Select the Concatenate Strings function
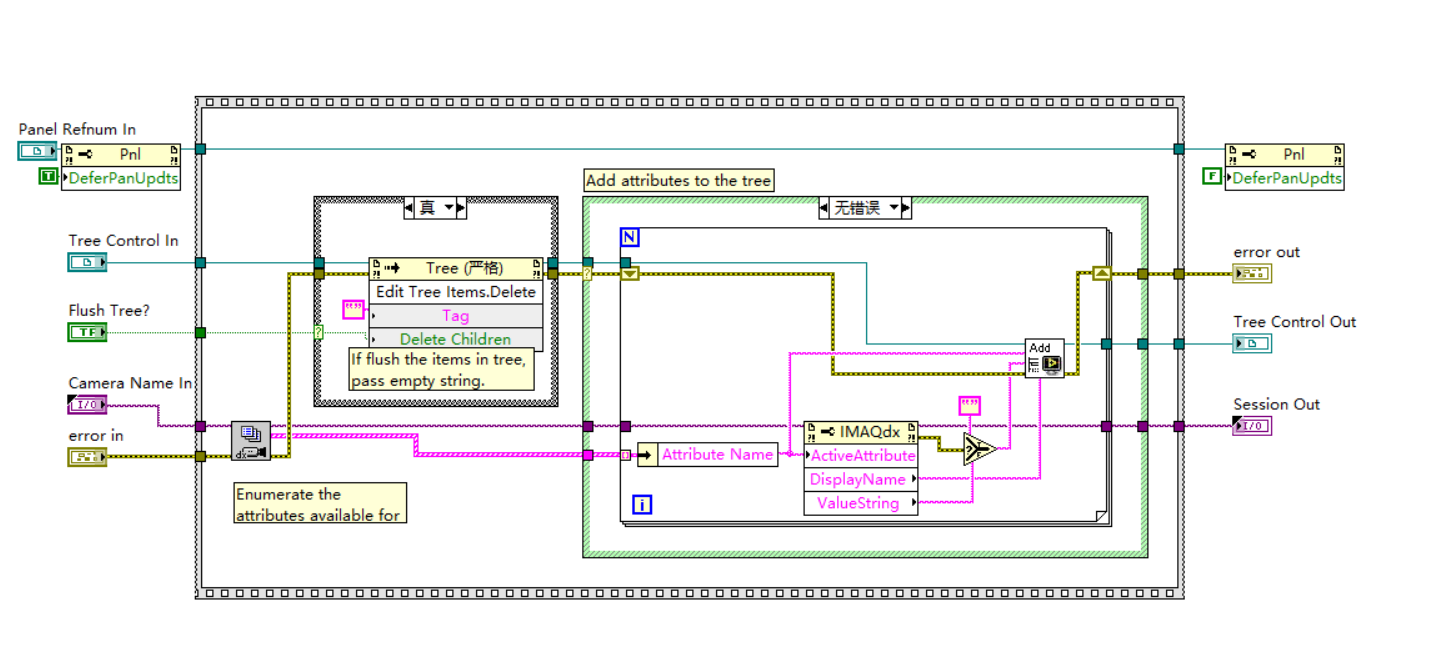Screen dimensions: 1440x649 pyautogui.click(x=980, y=449)
